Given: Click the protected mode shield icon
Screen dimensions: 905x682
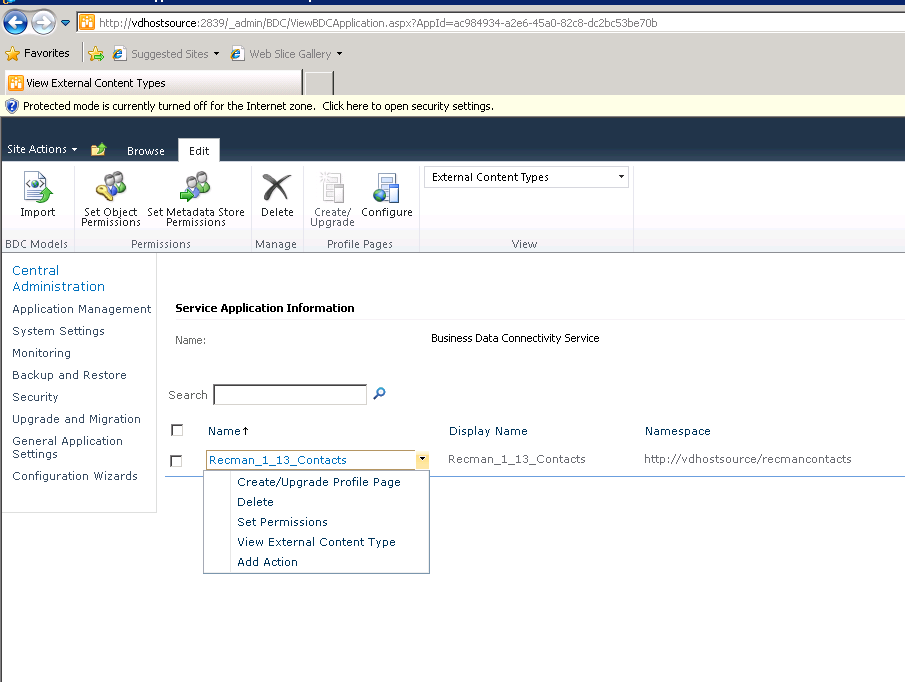Looking at the screenshot, I should tap(12, 106).
